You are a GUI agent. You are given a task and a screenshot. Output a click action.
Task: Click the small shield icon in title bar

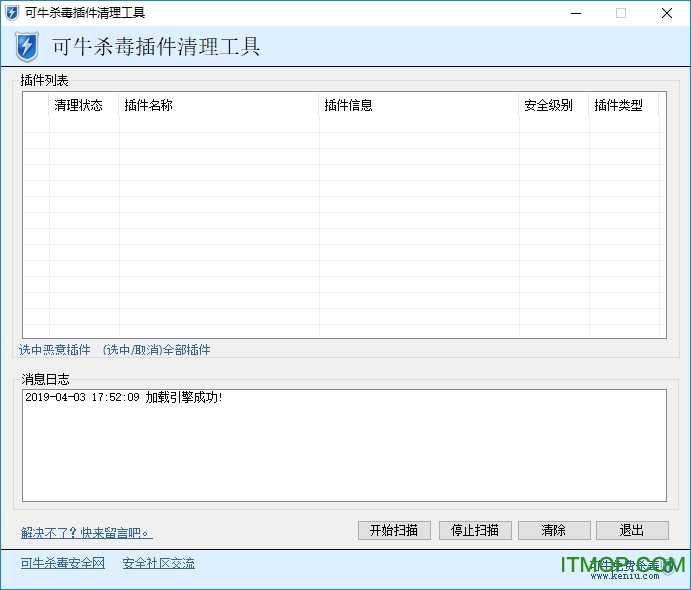(x=12, y=13)
